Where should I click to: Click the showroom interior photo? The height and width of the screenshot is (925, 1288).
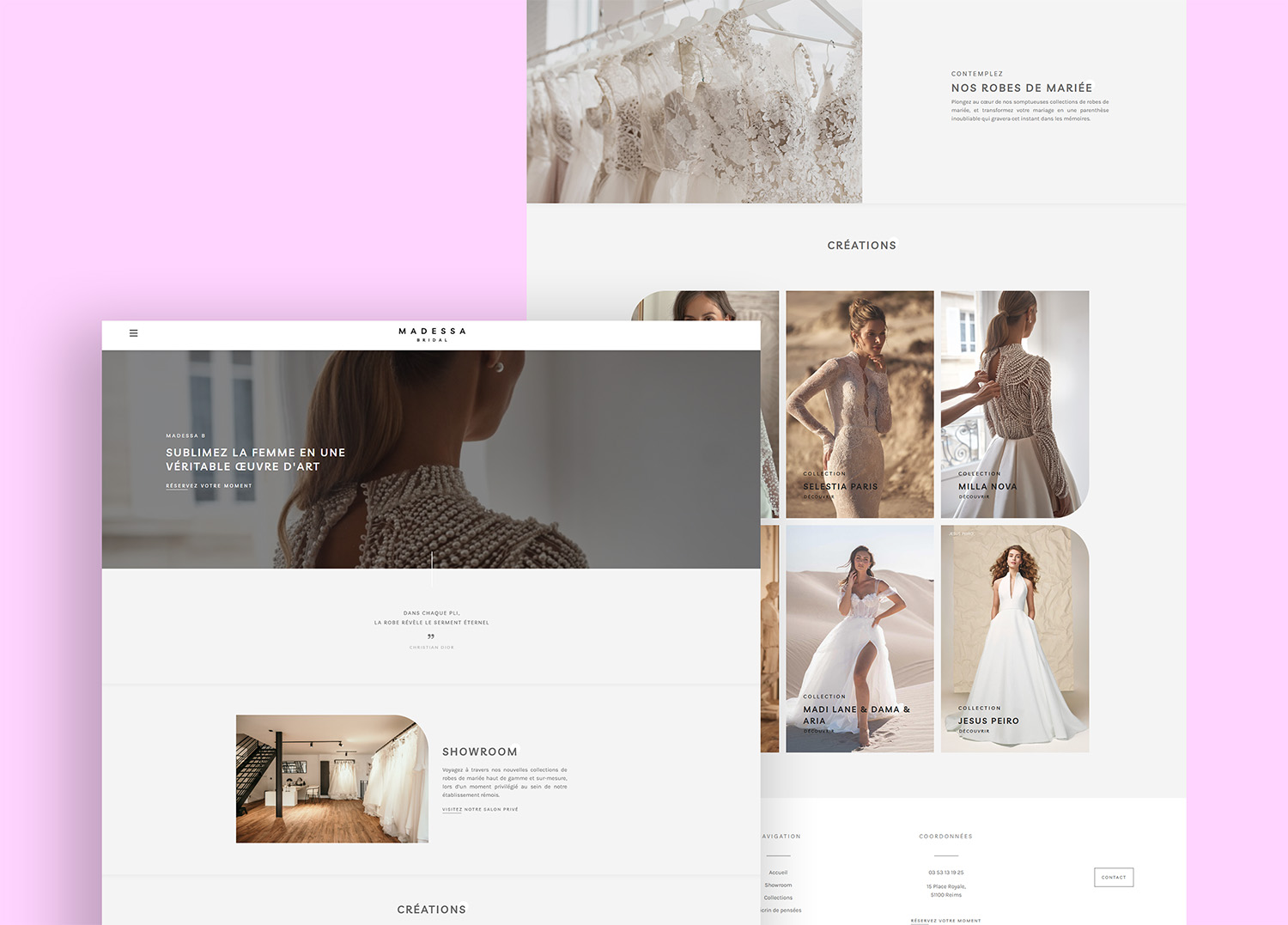point(331,778)
